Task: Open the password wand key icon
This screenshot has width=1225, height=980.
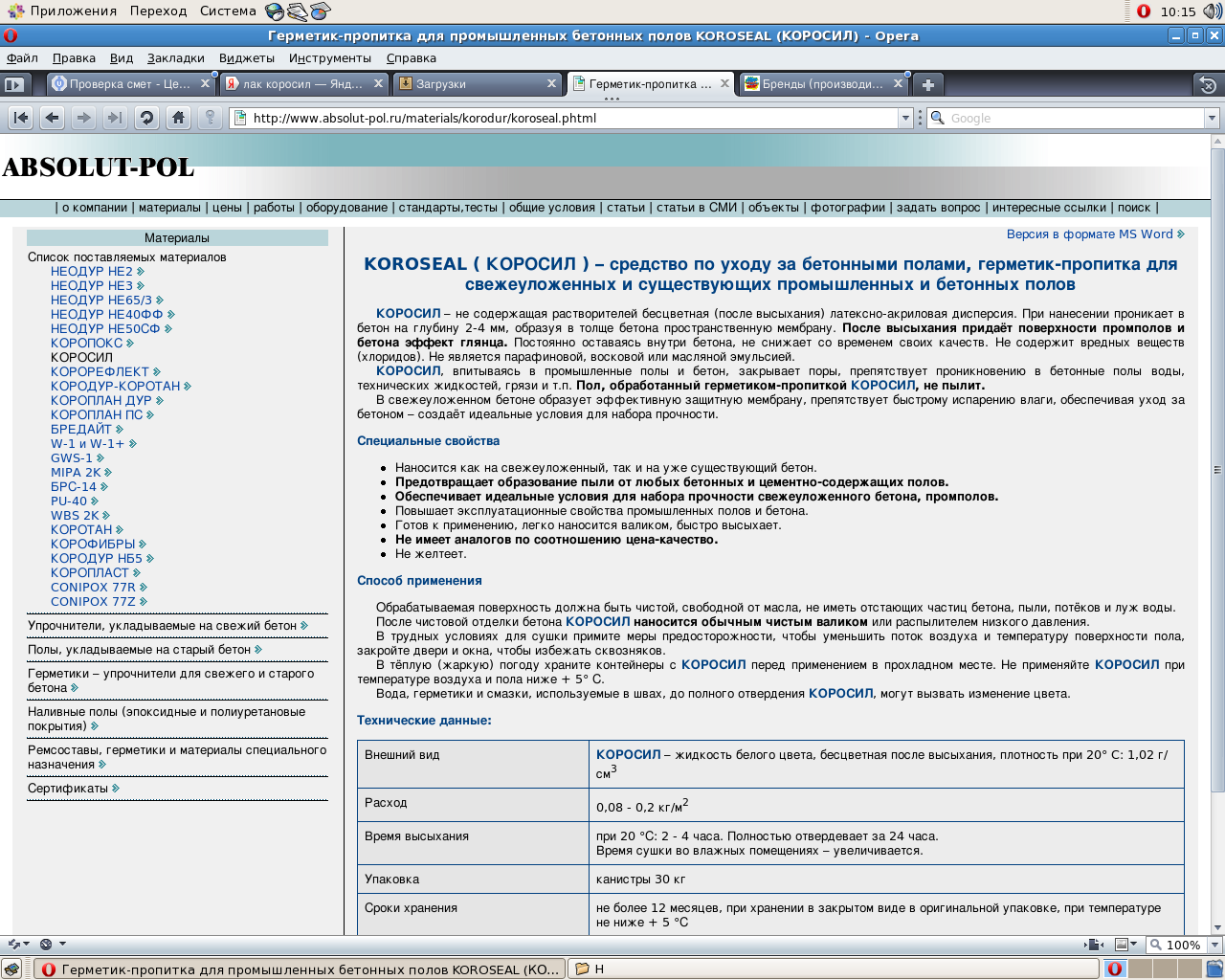Action: click(x=210, y=118)
